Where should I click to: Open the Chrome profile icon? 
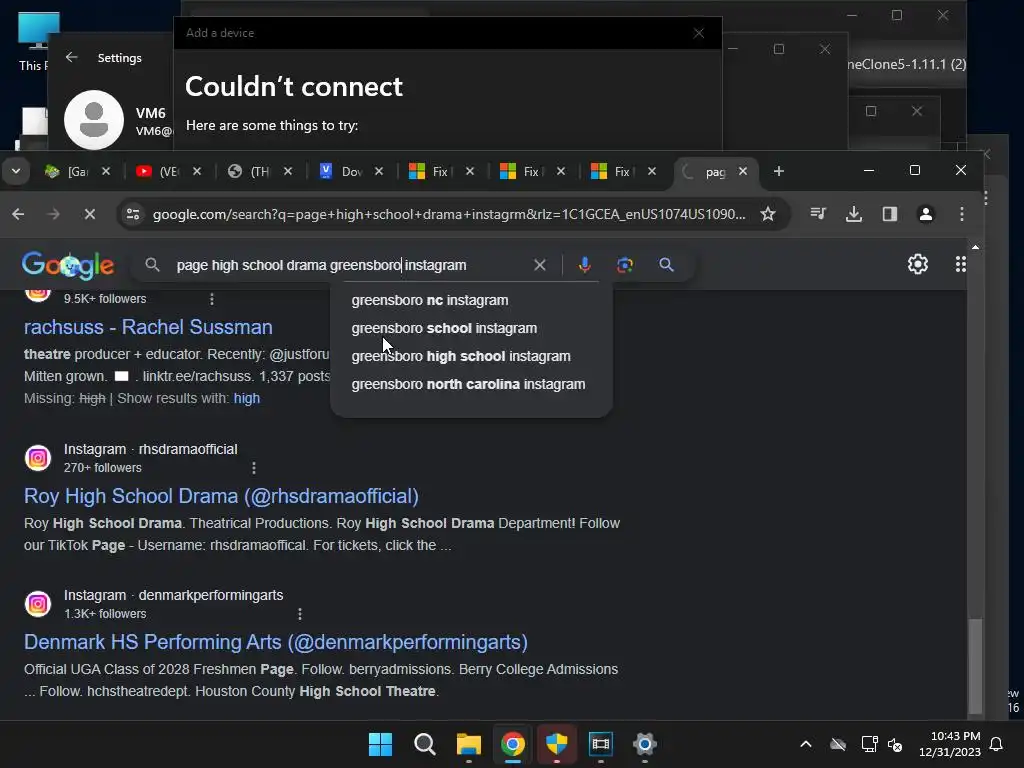(x=925, y=214)
